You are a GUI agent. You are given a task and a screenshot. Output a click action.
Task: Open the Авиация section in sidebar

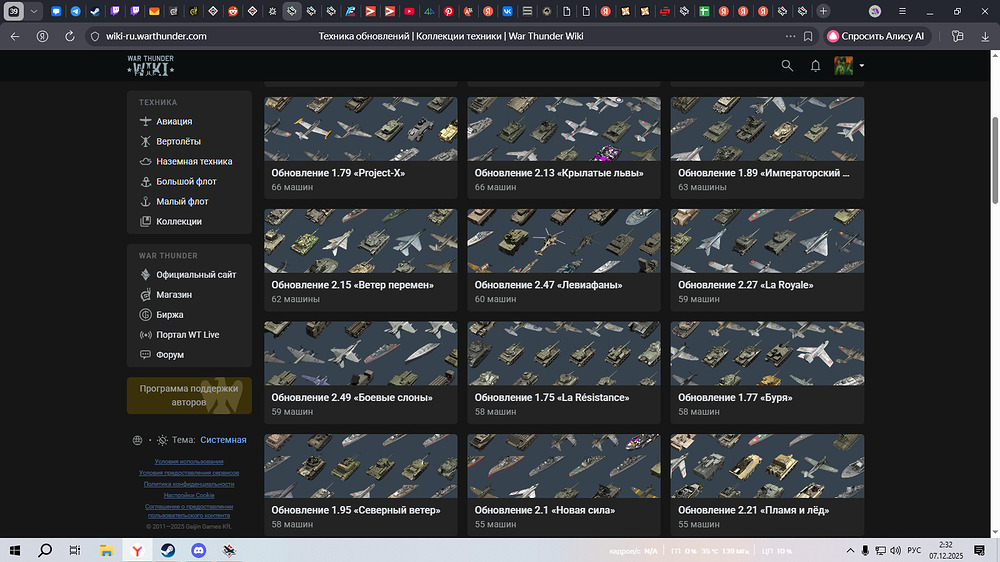[x=173, y=122]
